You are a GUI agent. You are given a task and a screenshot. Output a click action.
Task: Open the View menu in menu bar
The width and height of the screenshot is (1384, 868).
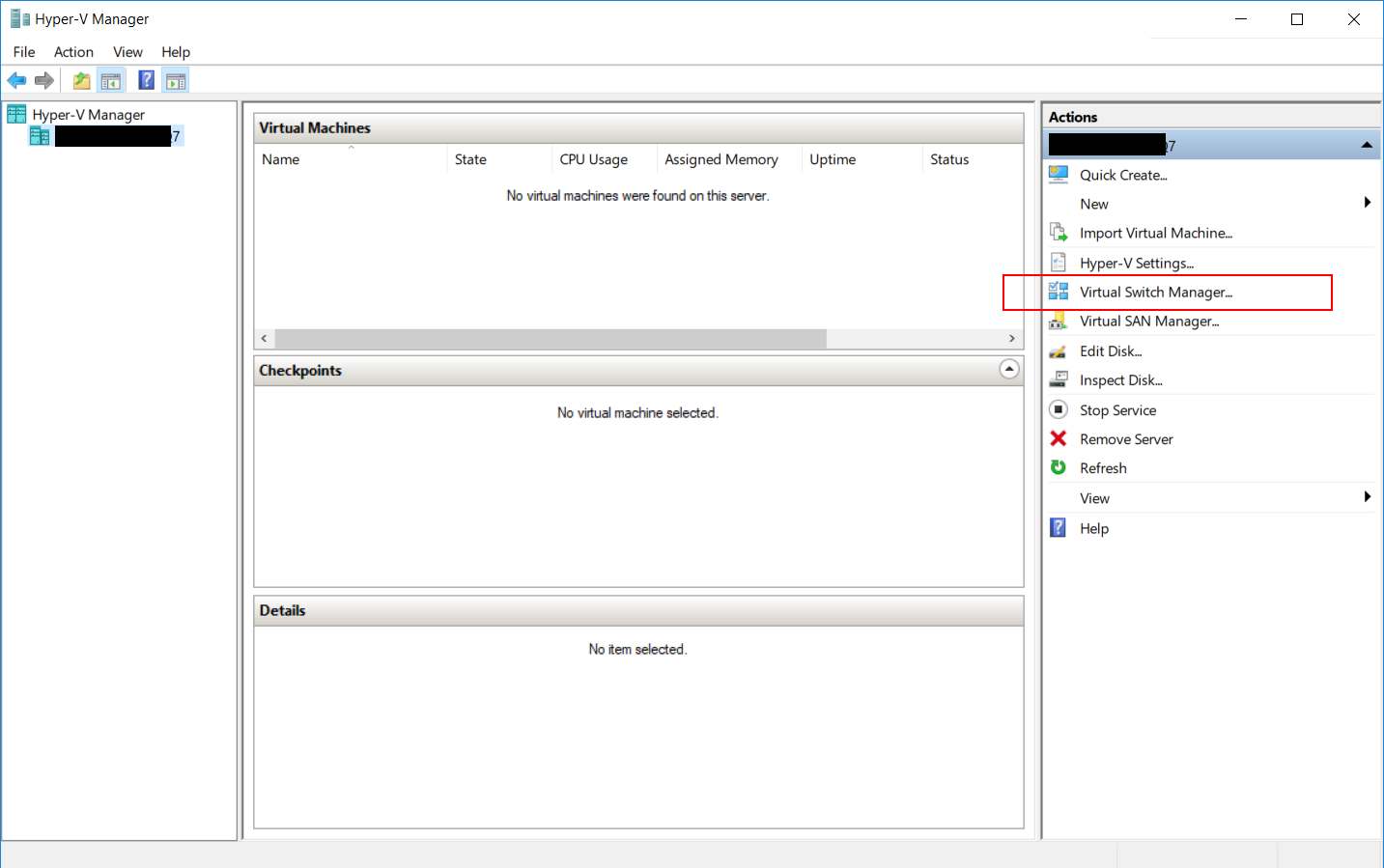[127, 52]
